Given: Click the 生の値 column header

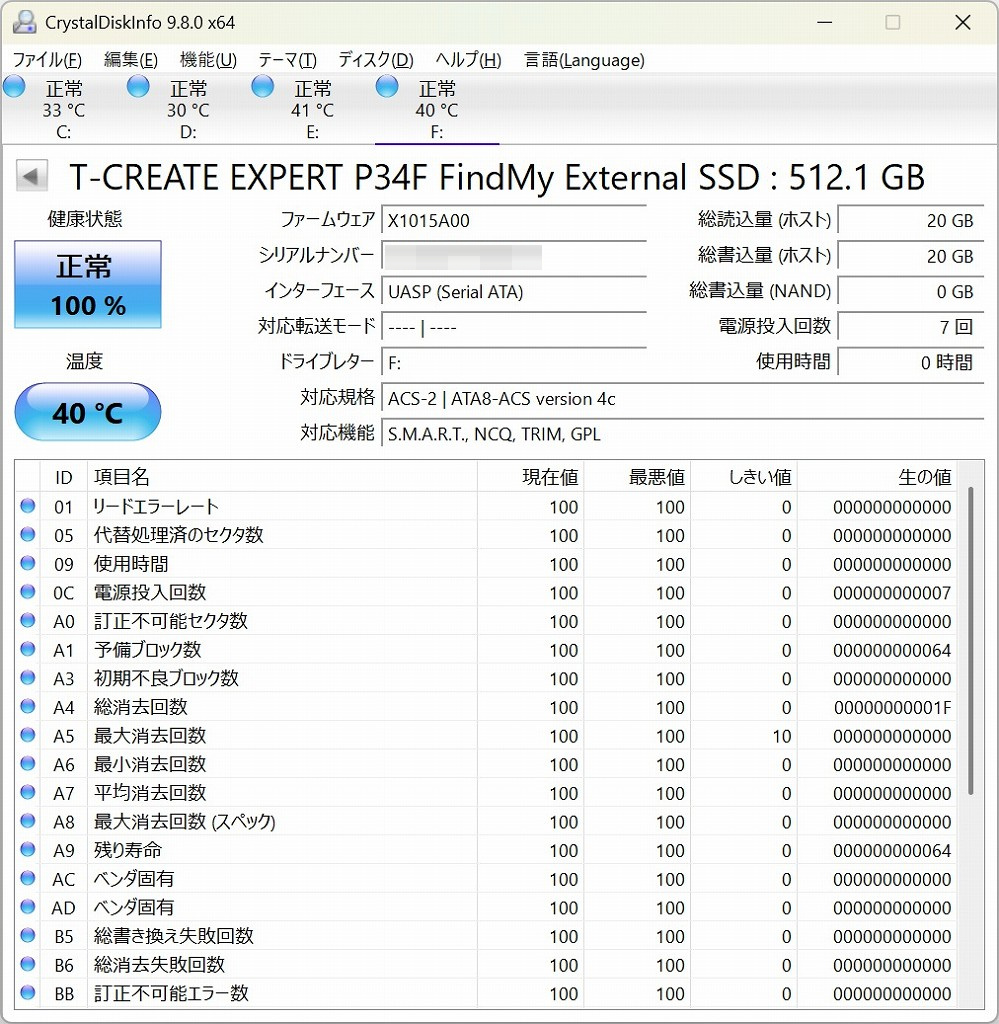Looking at the screenshot, I should [876, 477].
